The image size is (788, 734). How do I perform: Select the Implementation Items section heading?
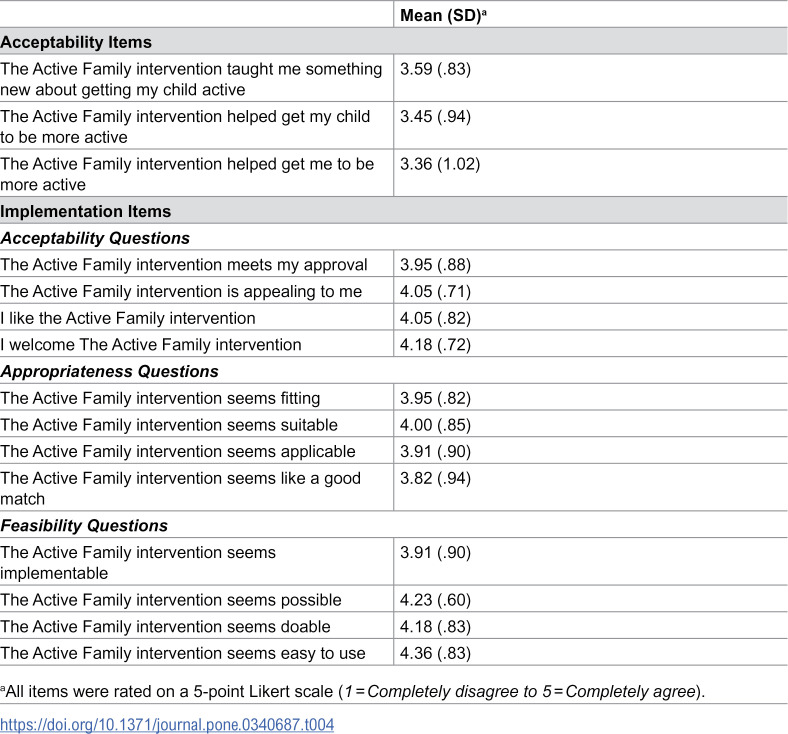(x=85, y=211)
